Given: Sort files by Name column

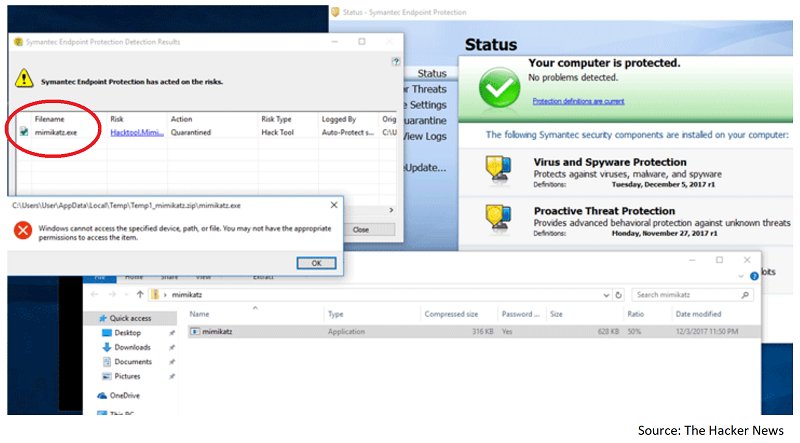Looking at the screenshot, I should [199, 314].
